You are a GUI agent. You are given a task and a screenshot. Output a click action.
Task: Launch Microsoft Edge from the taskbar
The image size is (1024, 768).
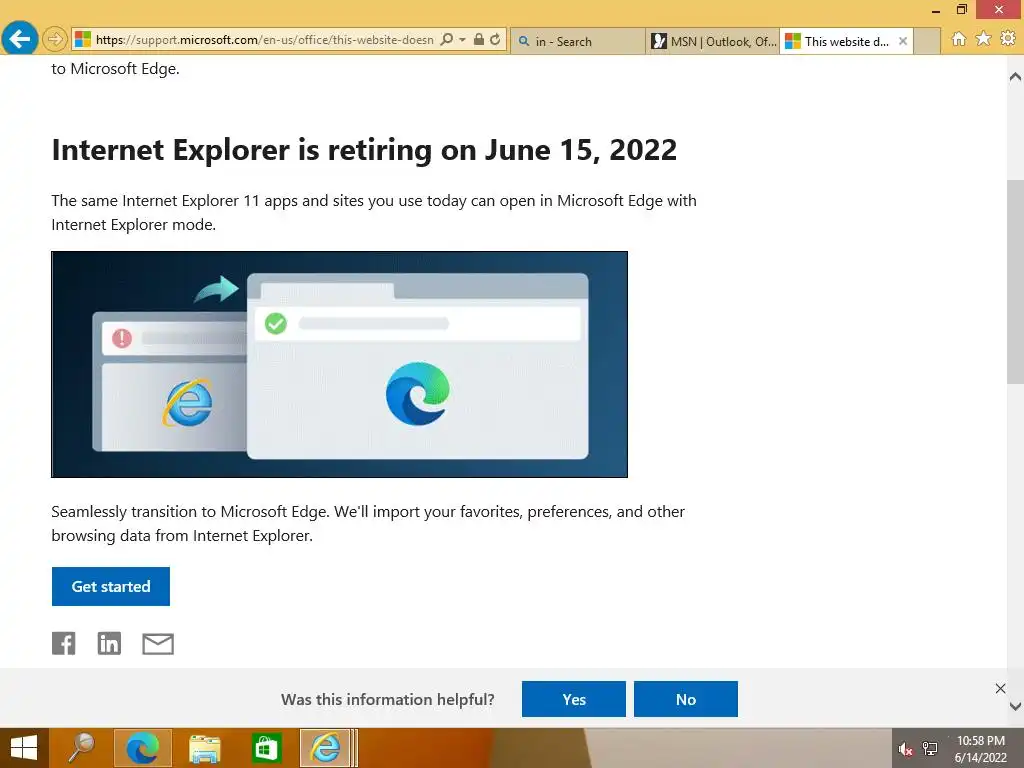(143, 748)
